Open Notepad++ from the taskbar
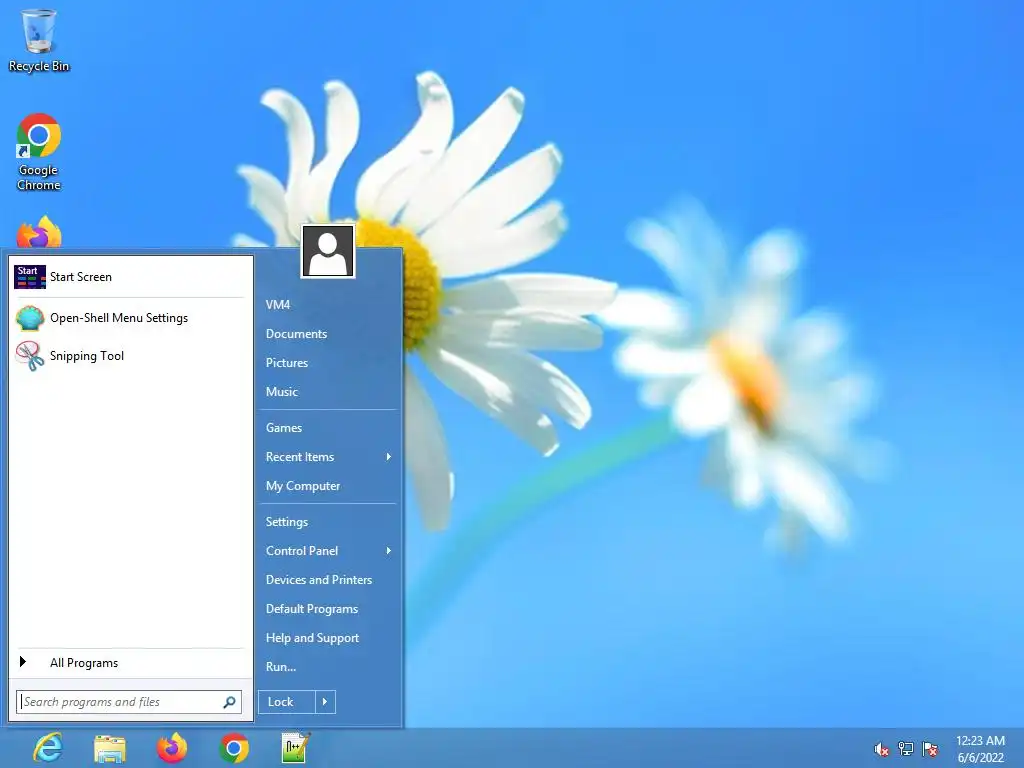The height and width of the screenshot is (768, 1024). point(296,748)
